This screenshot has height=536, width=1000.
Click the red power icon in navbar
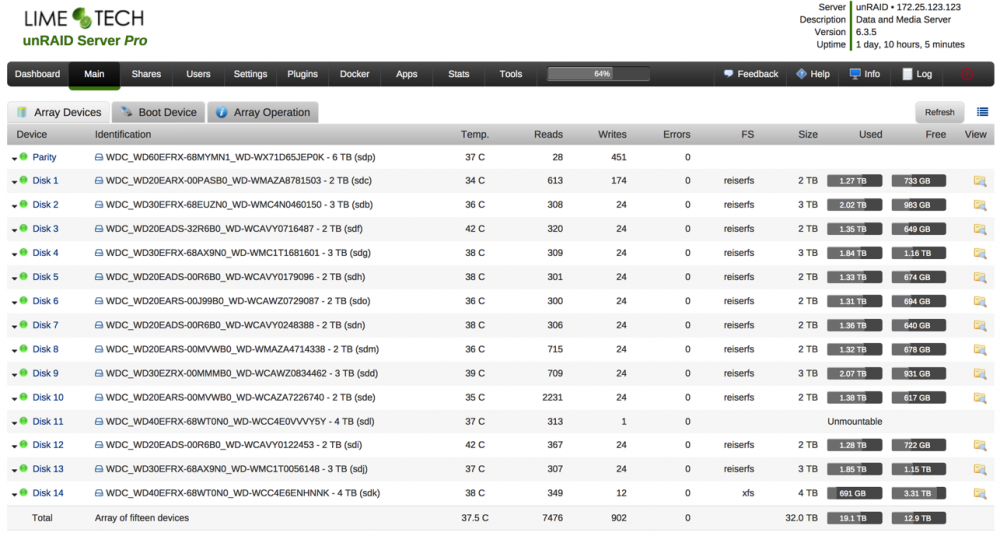pos(967,74)
